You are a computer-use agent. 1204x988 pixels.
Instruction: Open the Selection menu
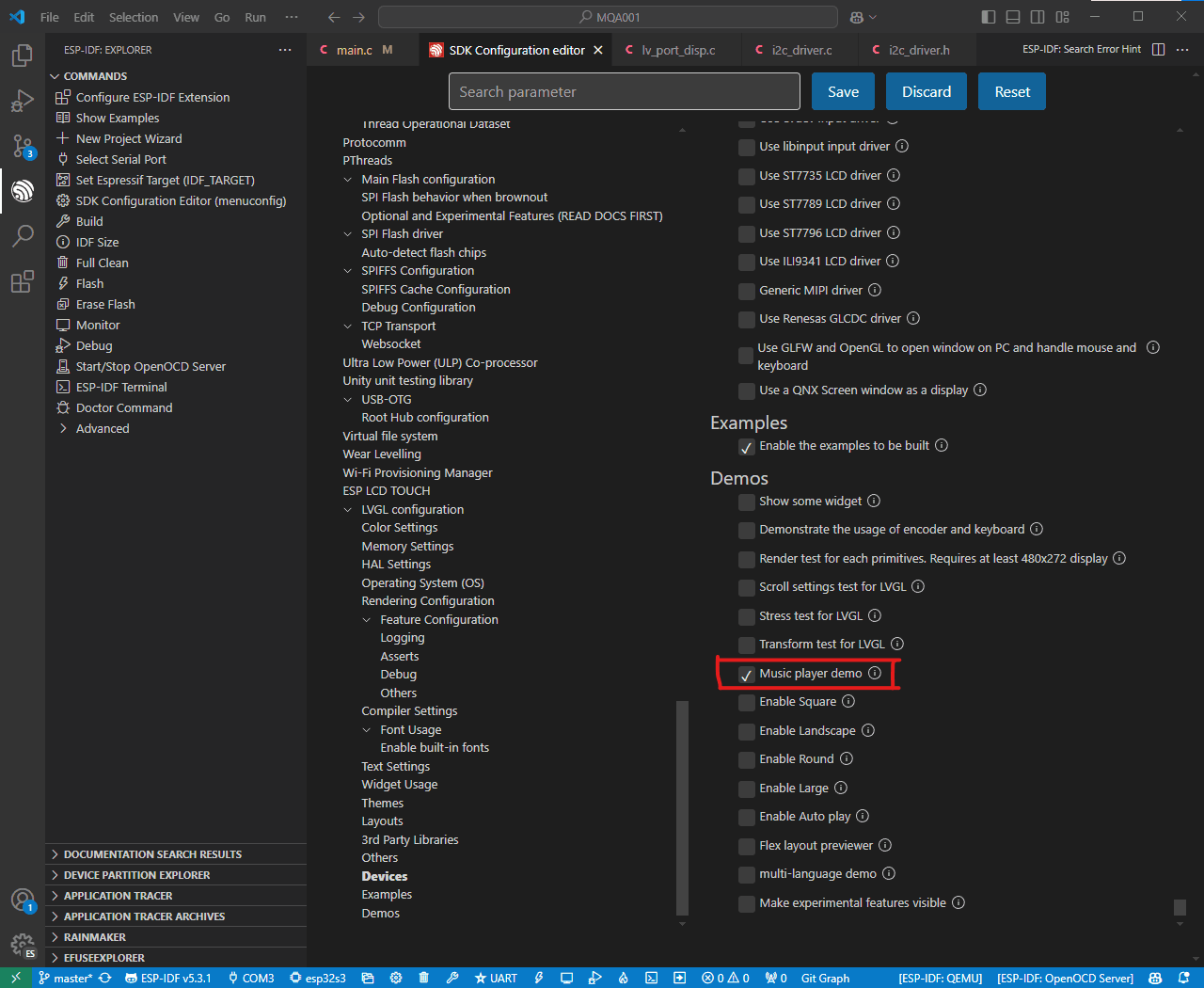pos(134,17)
